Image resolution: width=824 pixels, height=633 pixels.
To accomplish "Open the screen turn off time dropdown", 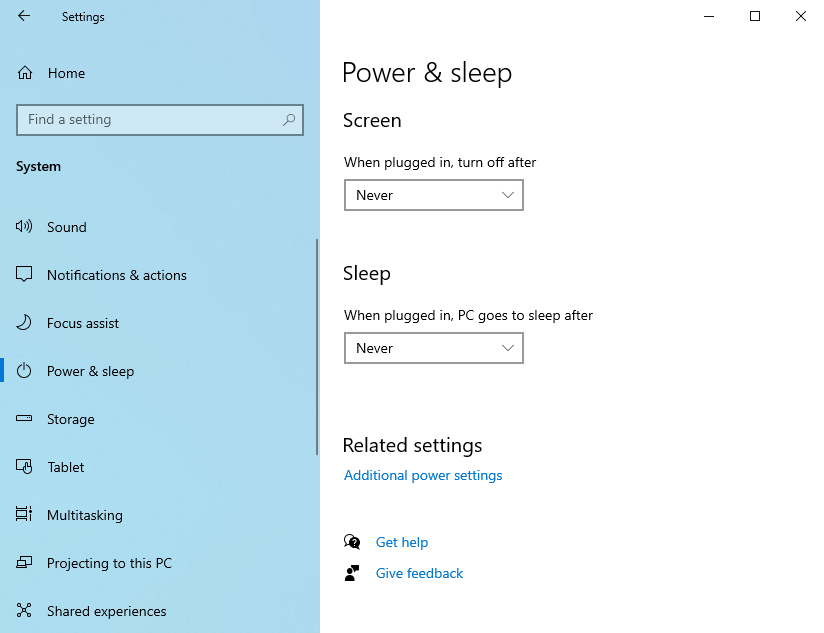I will (x=433, y=195).
